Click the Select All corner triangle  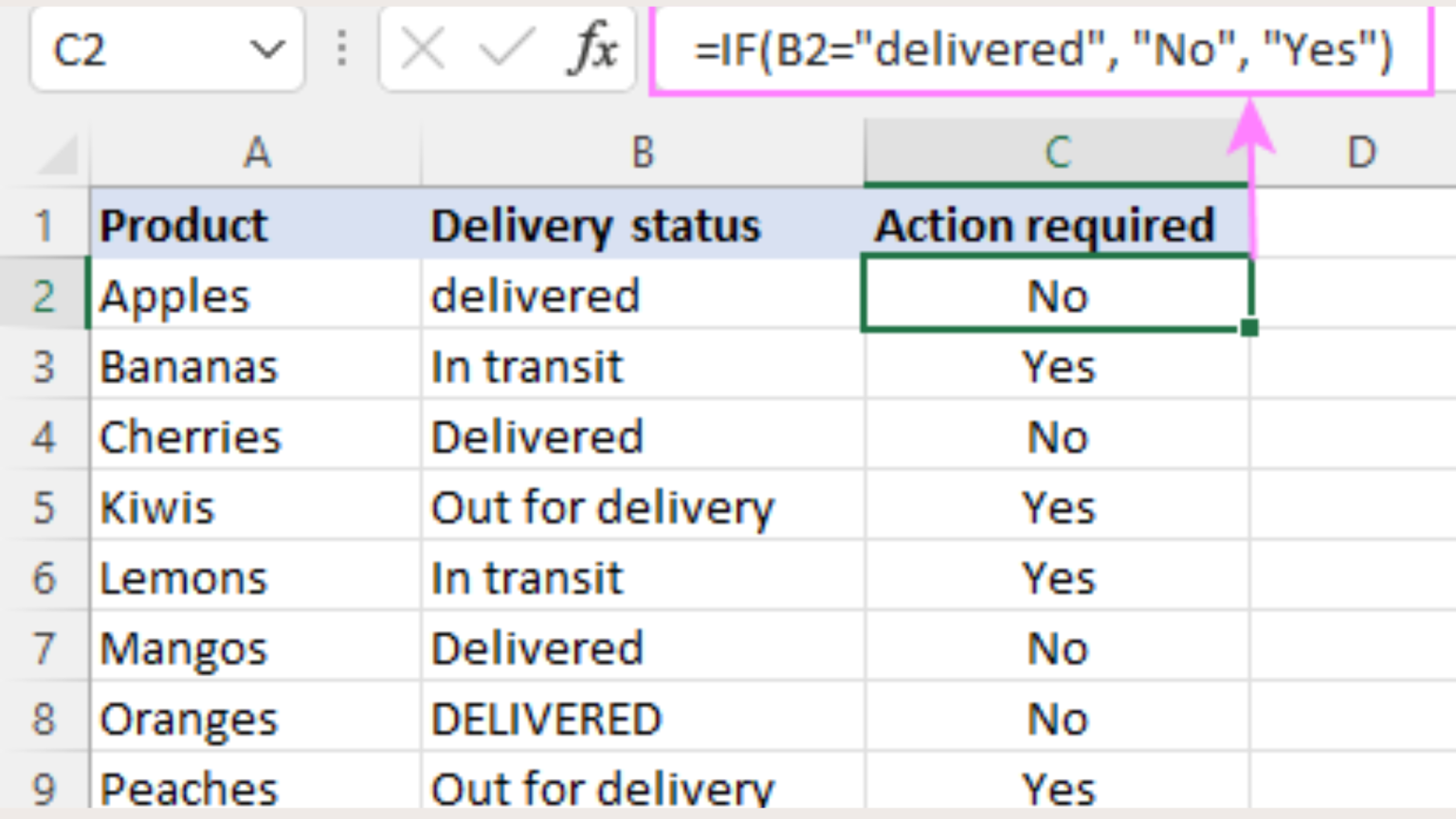[57, 155]
